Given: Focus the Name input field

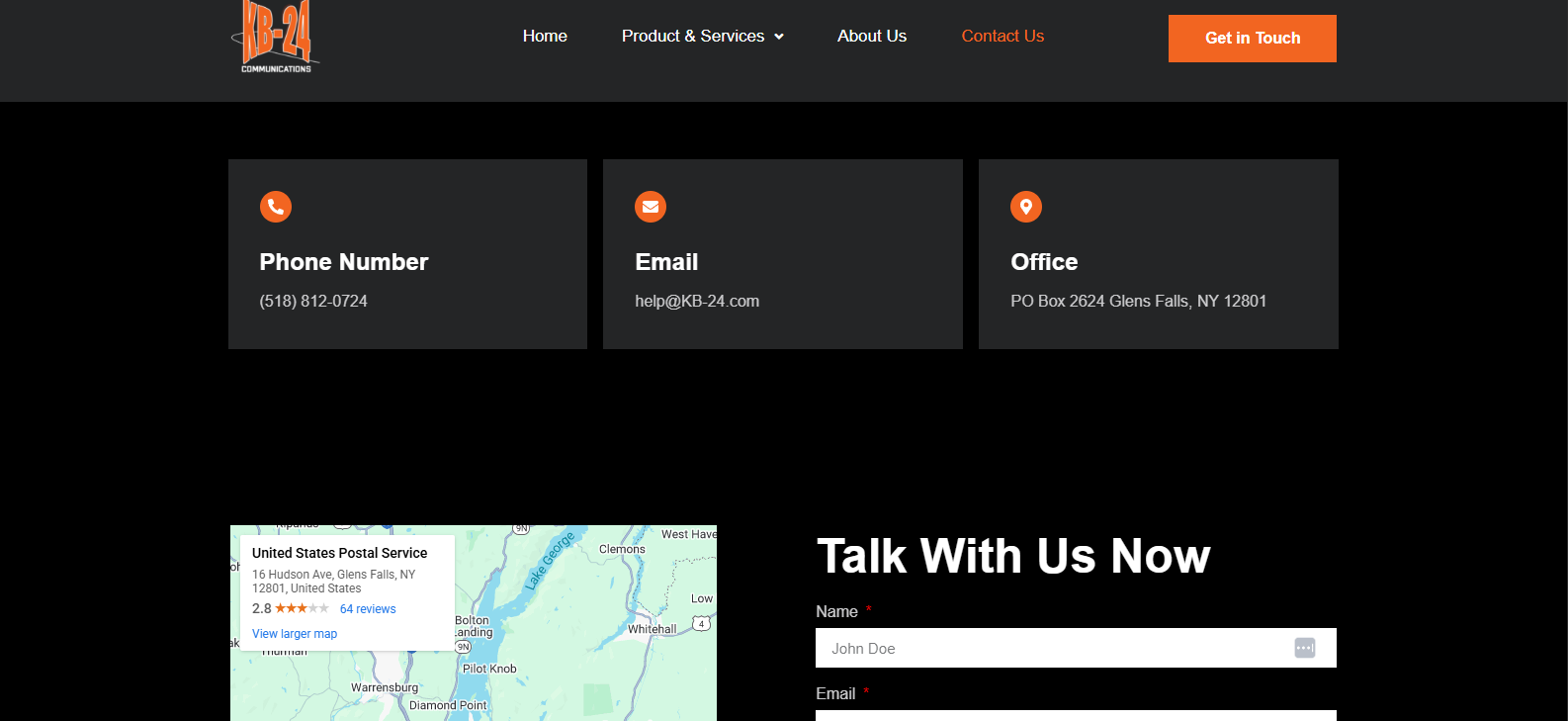Looking at the screenshot, I should point(1076,648).
